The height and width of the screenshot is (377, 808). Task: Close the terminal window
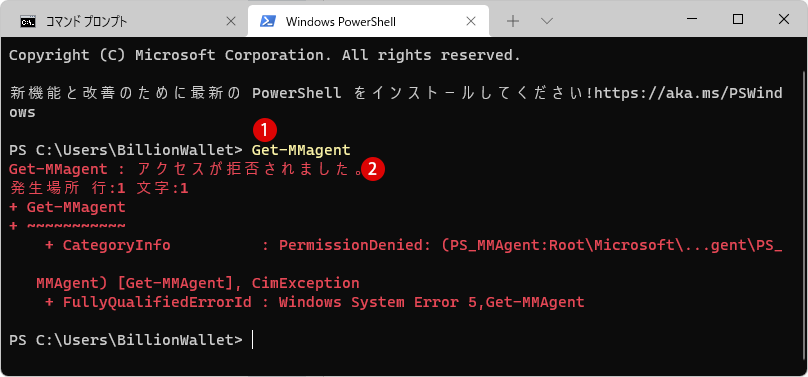click(x=784, y=20)
